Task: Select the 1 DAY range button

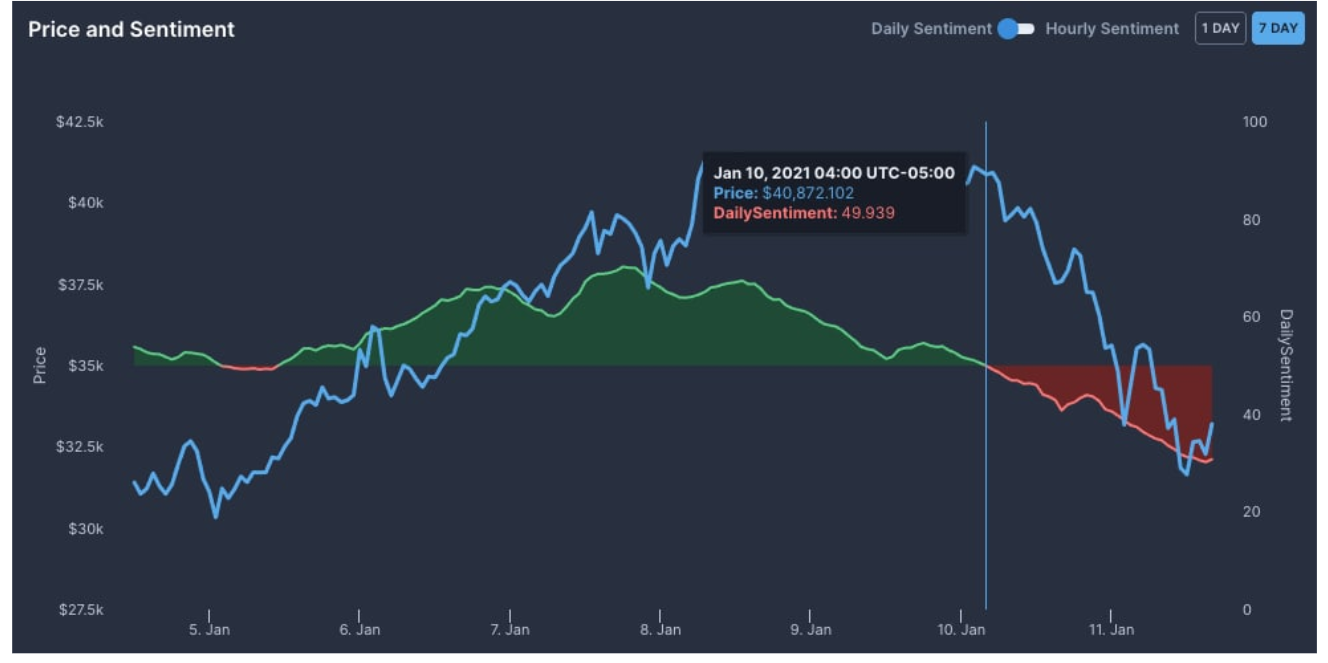Action: [1220, 28]
